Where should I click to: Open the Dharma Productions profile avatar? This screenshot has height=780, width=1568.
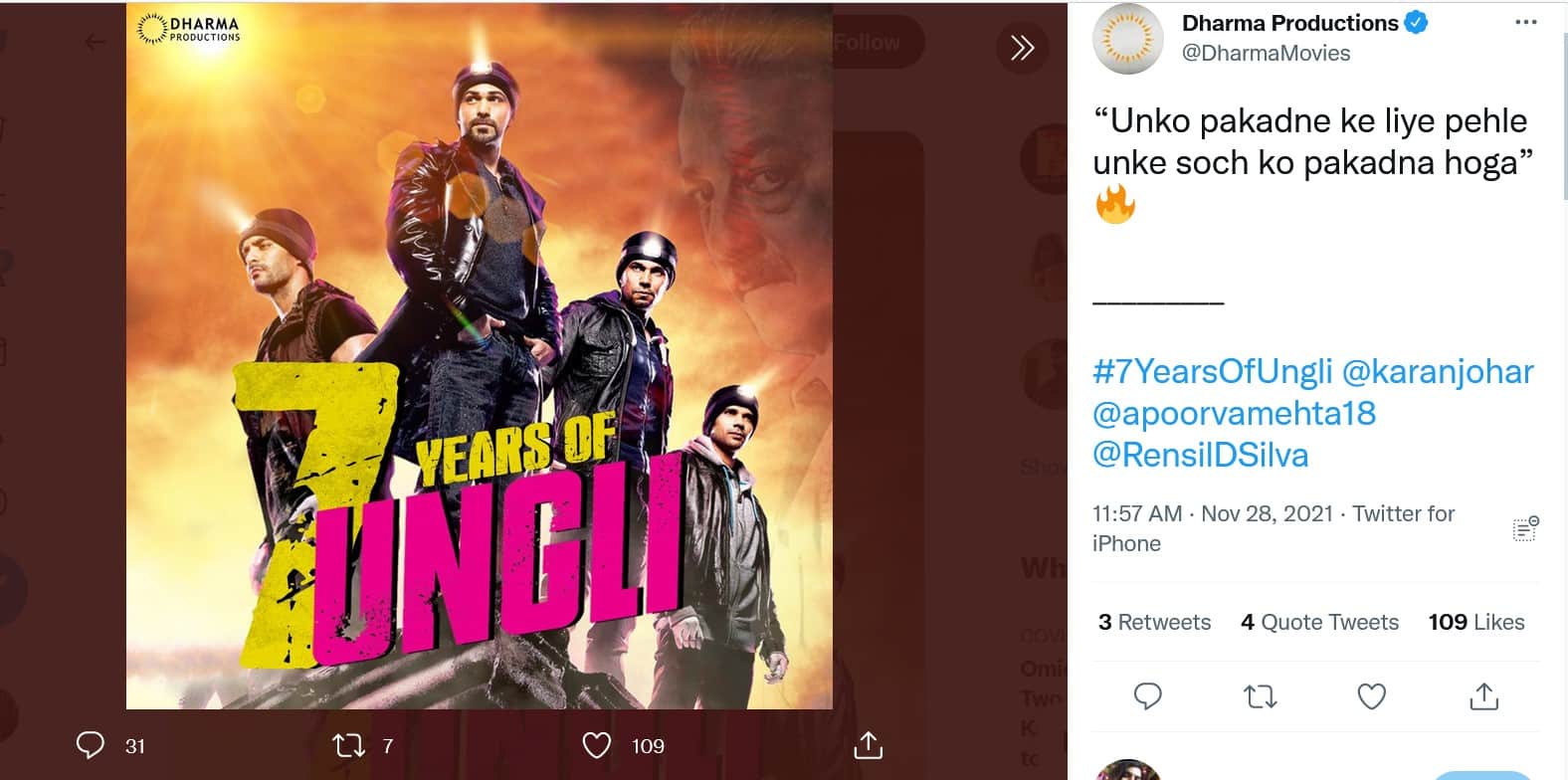click(1127, 39)
